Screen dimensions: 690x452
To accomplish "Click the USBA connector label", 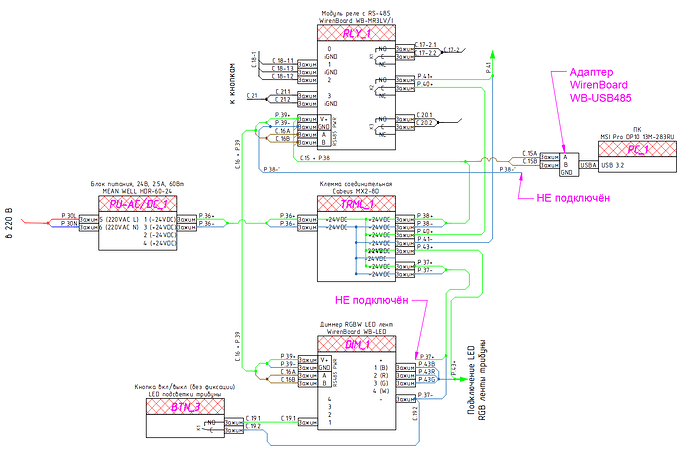I will click(588, 165).
